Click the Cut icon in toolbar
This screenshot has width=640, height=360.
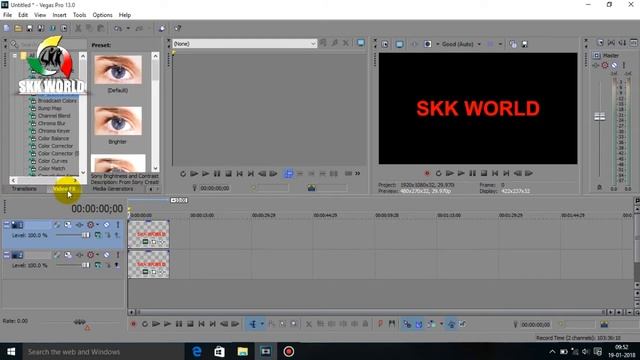78,28
